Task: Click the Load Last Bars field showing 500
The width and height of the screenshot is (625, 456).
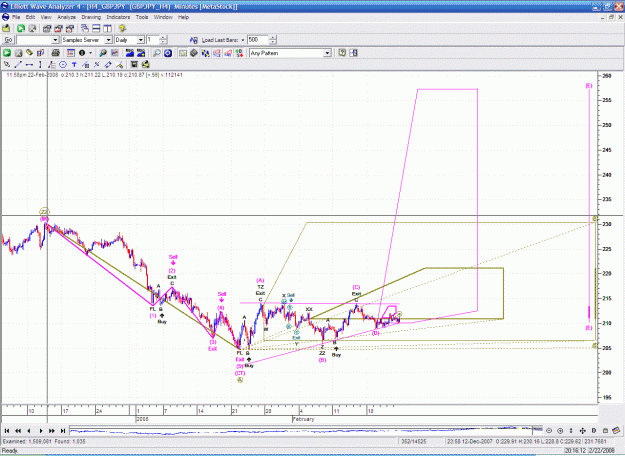Action: coord(258,40)
